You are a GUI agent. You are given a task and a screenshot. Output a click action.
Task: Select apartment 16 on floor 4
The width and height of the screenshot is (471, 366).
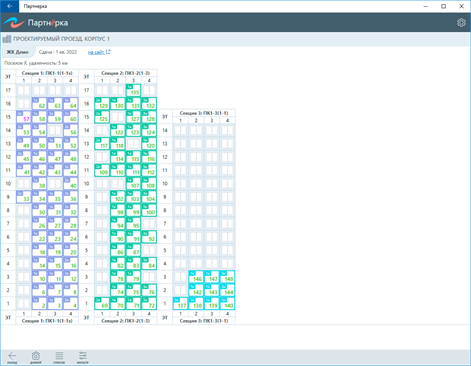pos(71,264)
